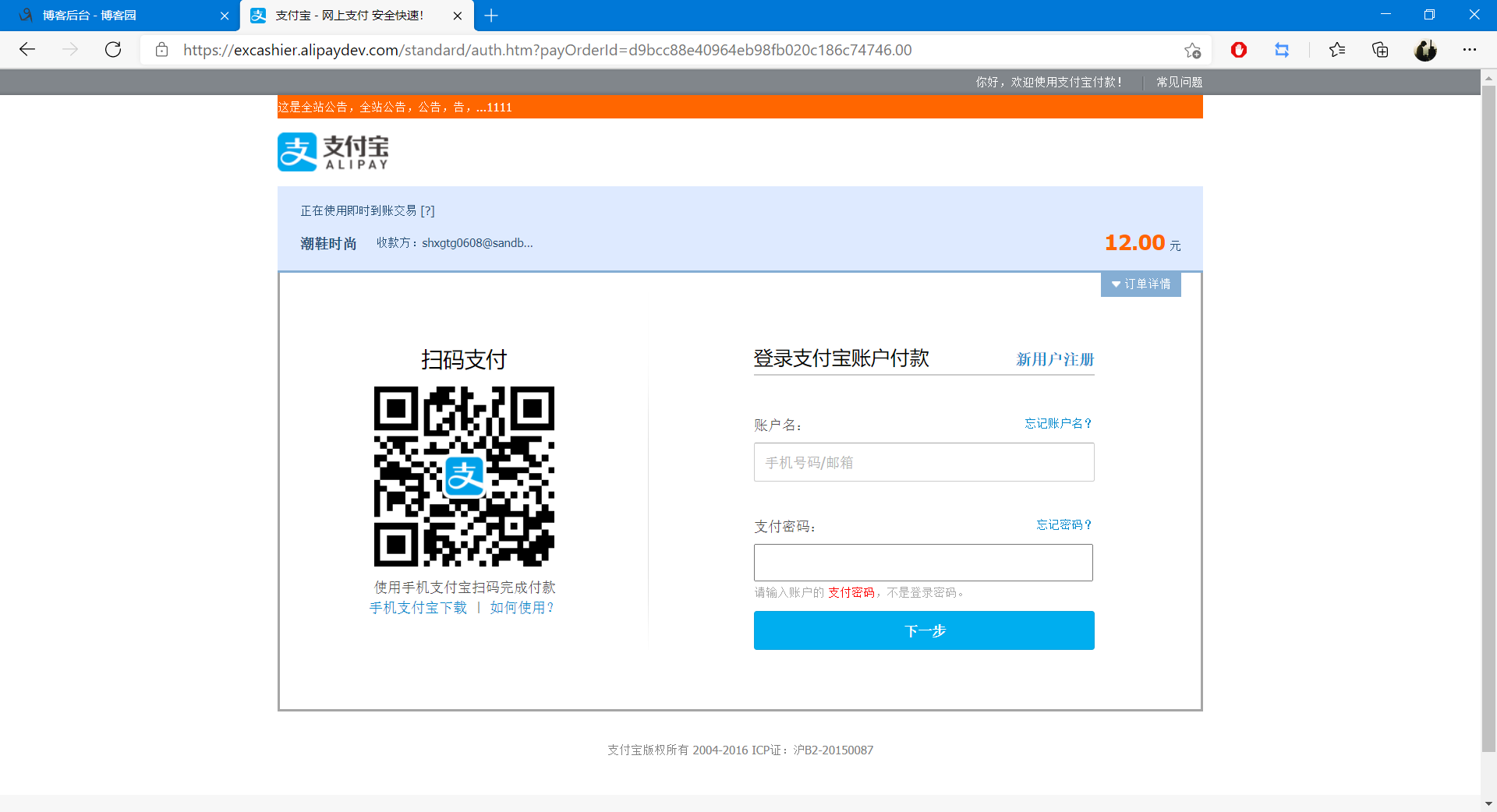Click the 忘记账户名? link

pos(1059,423)
